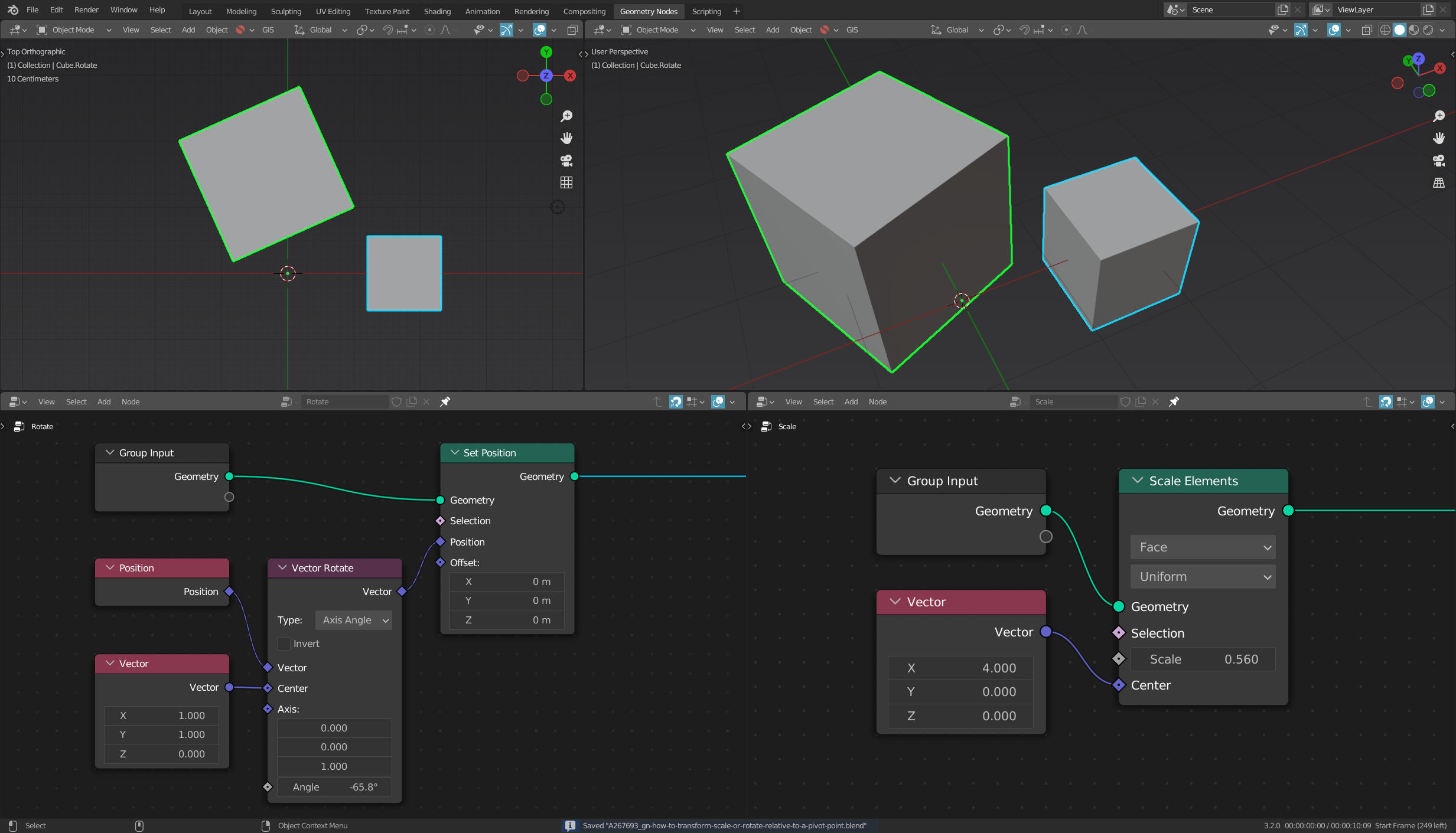Open the Face domain dropdown
The image size is (1456, 833).
coord(1203,547)
